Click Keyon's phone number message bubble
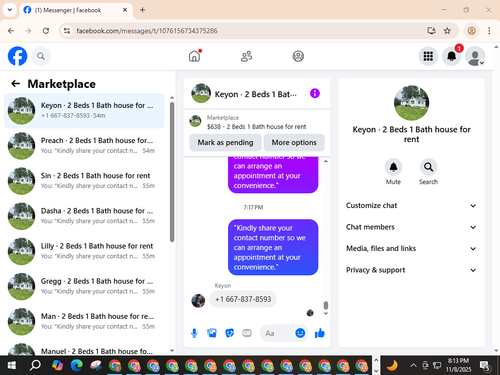Viewport: 500px width, 375px height. tap(243, 299)
